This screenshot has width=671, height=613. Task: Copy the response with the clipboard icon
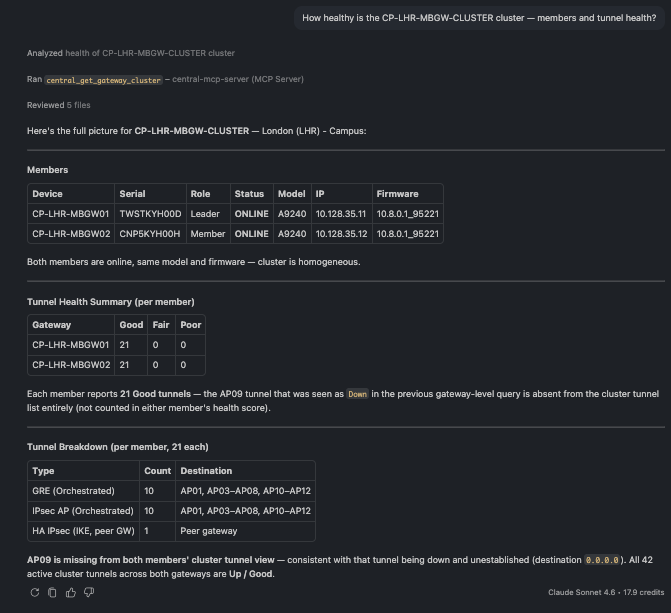[x=52, y=592]
